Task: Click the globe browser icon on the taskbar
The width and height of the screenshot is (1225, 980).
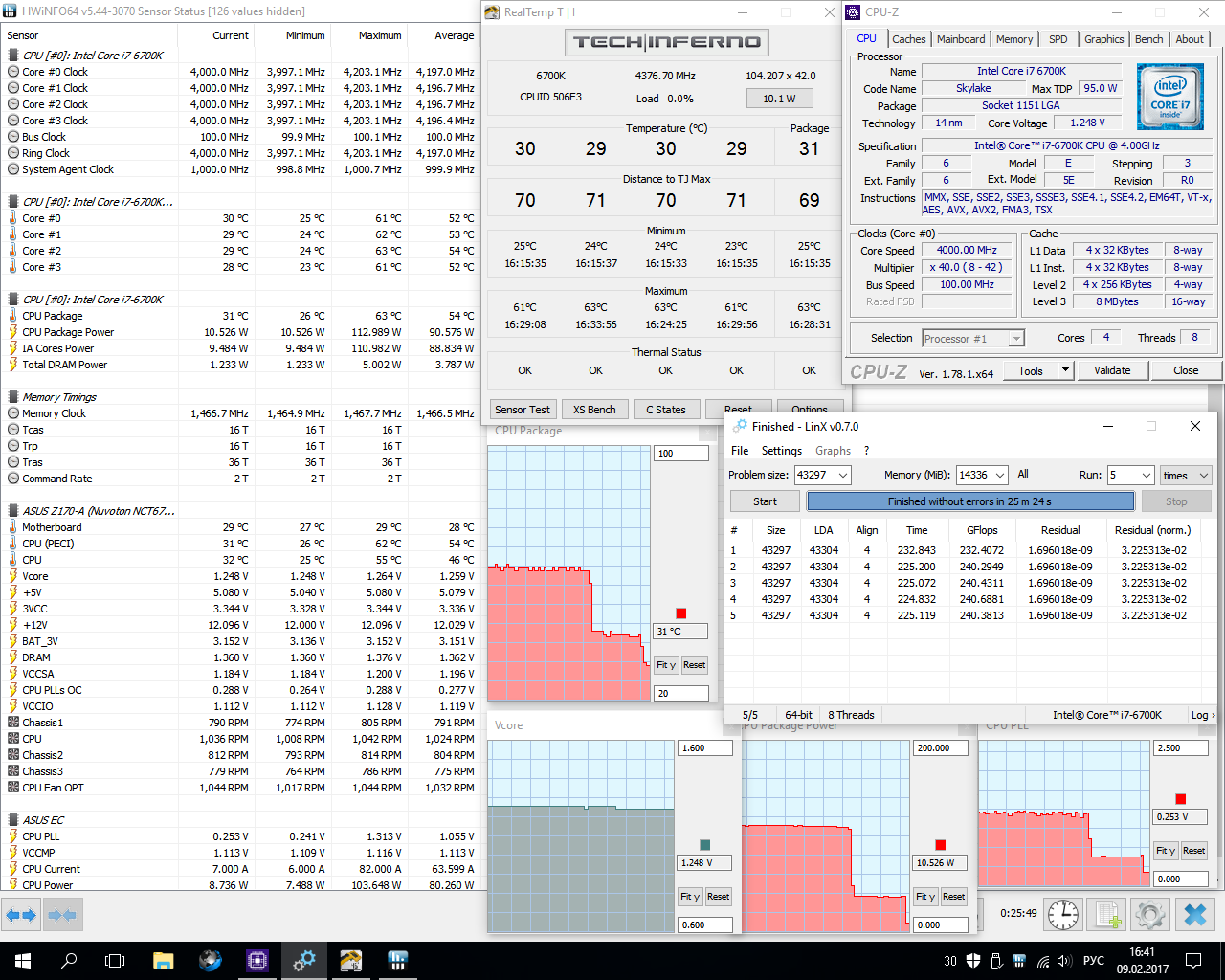Action: 211,961
